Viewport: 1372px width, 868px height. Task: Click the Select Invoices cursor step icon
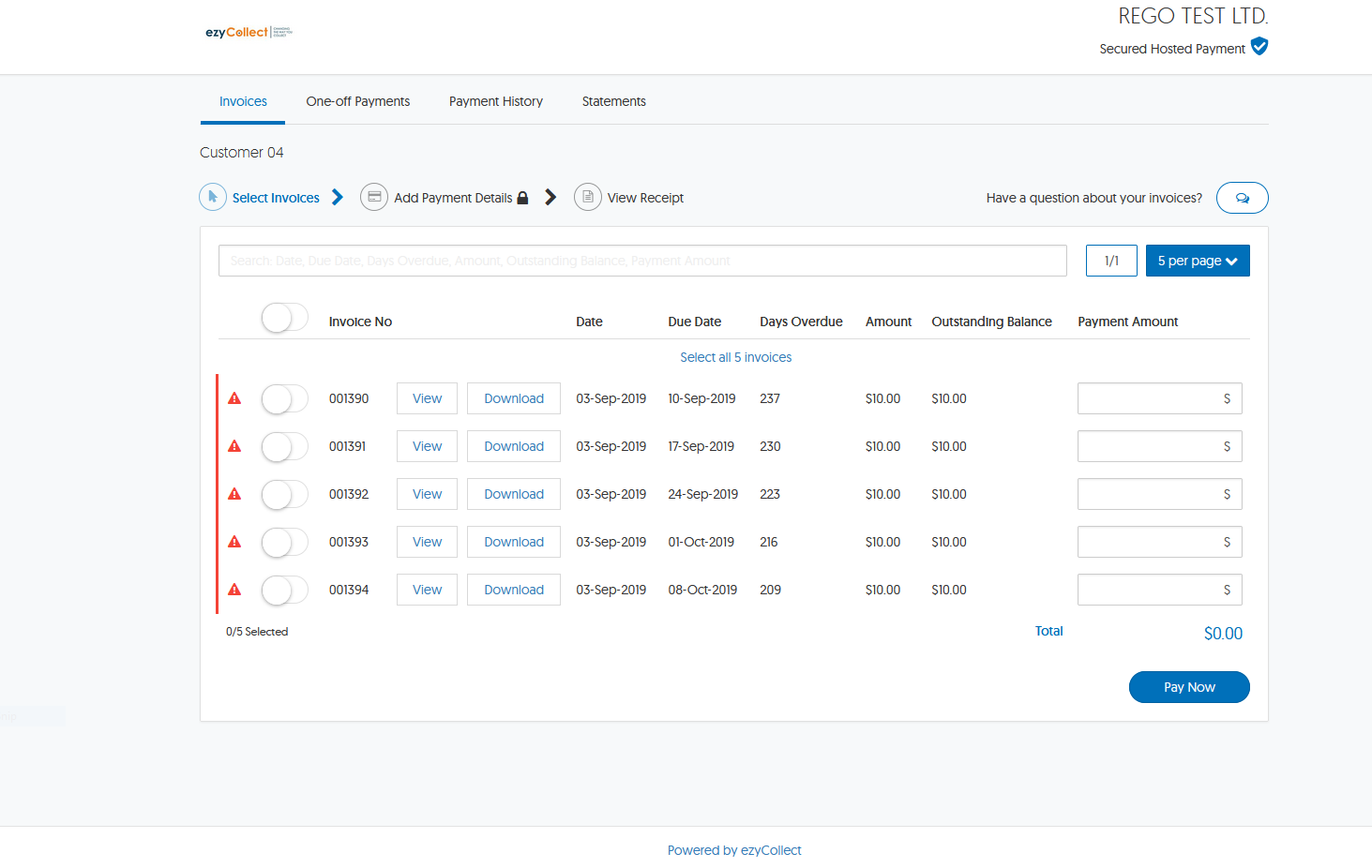point(213,197)
